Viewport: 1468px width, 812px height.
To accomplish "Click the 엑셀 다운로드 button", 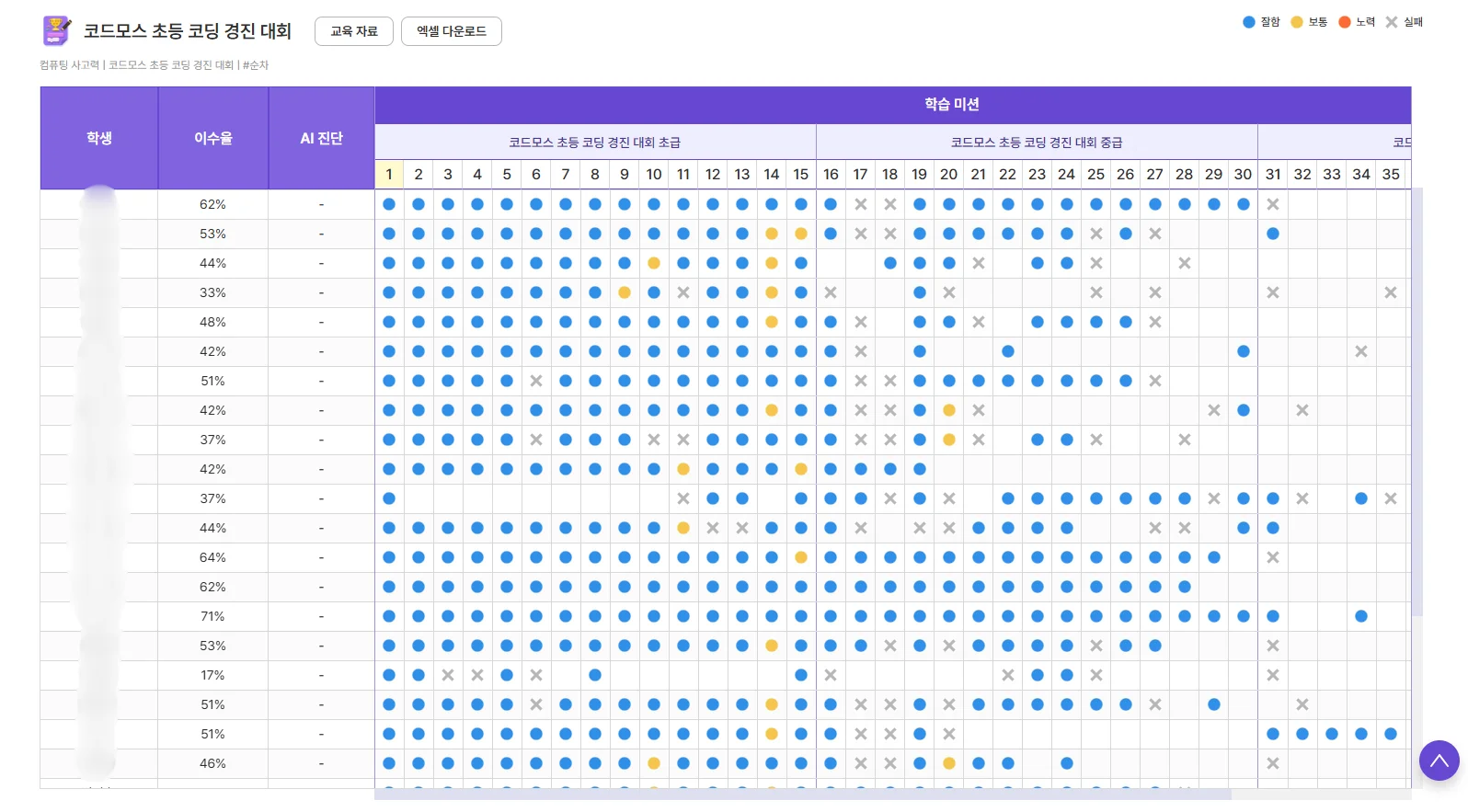I will tap(452, 31).
